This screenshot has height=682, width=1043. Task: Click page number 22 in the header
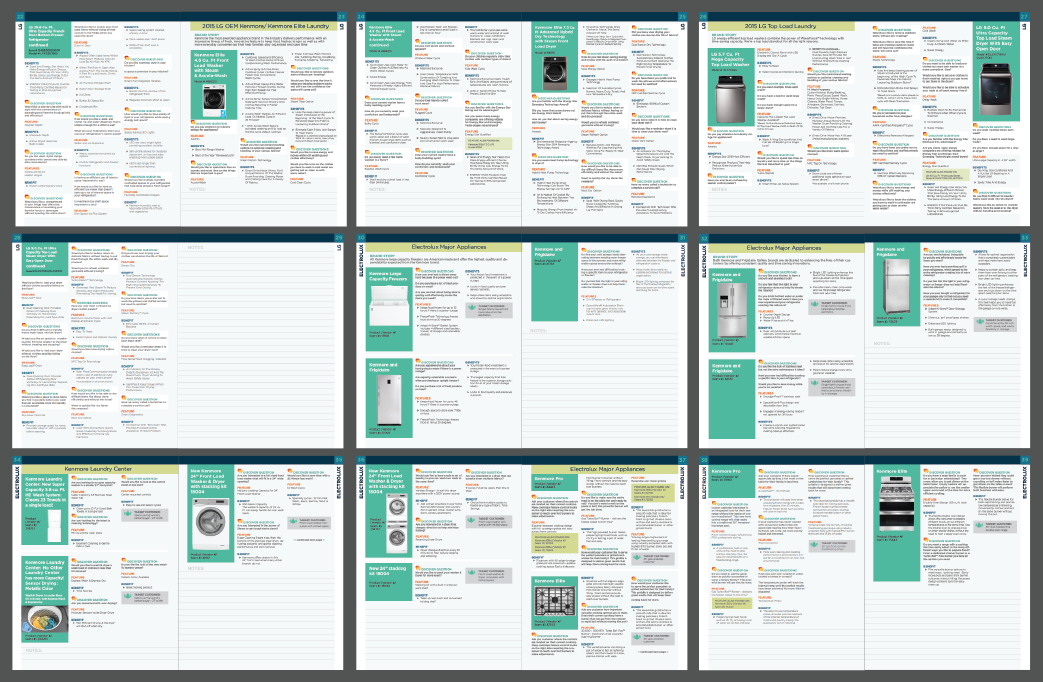[19, 17]
